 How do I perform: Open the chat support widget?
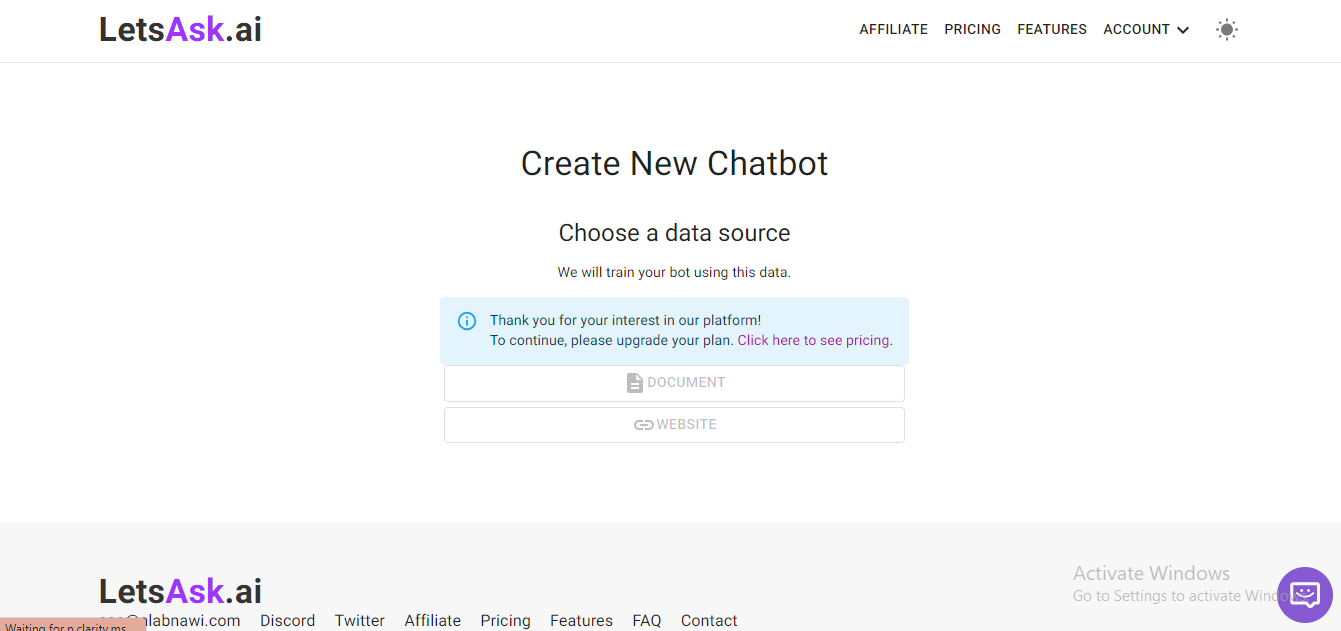coord(1304,595)
